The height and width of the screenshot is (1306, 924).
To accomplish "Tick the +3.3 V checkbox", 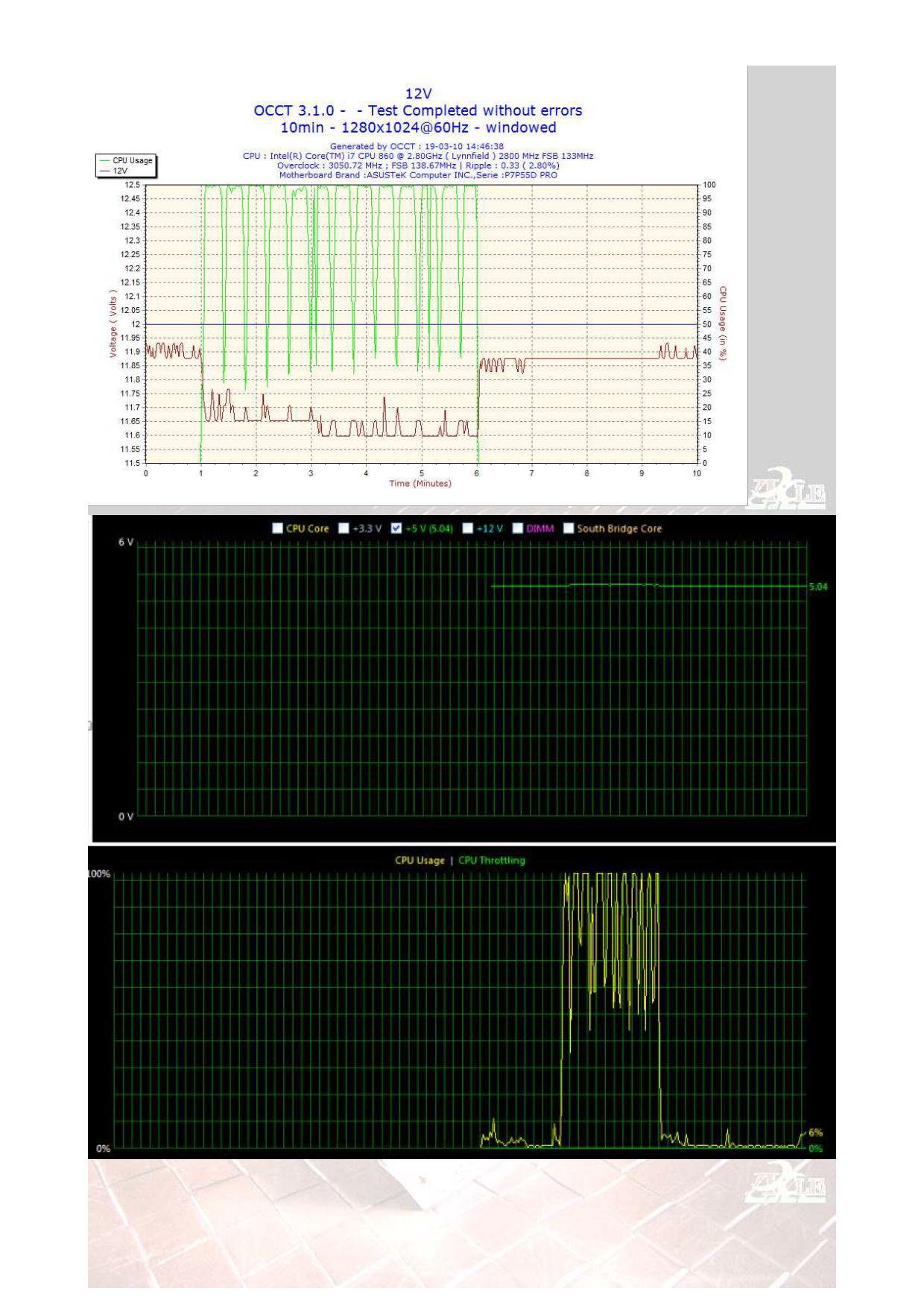I will tap(344, 529).
